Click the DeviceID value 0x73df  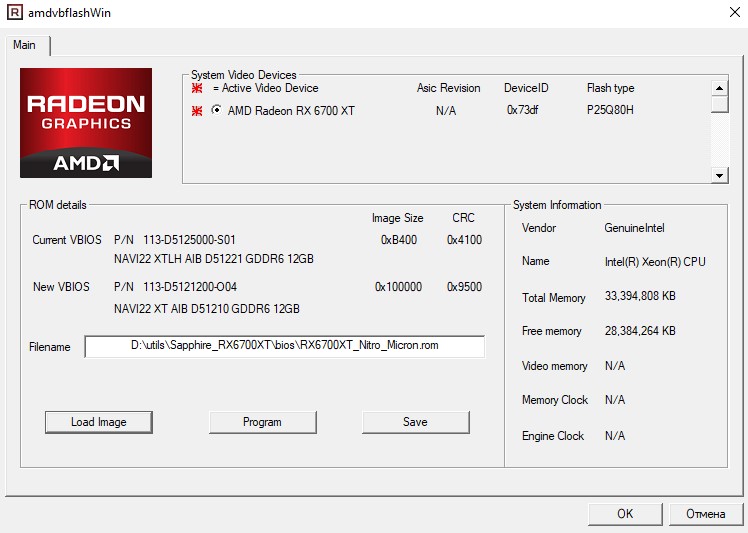[522, 110]
